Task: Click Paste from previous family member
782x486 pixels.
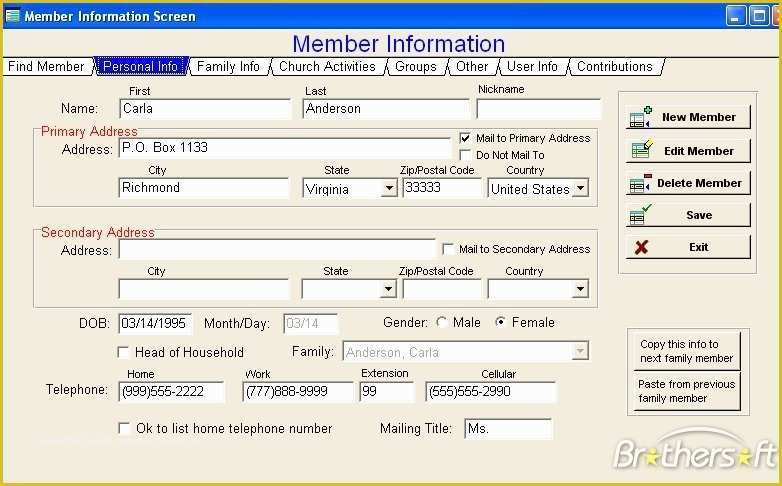Action: (x=687, y=391)
